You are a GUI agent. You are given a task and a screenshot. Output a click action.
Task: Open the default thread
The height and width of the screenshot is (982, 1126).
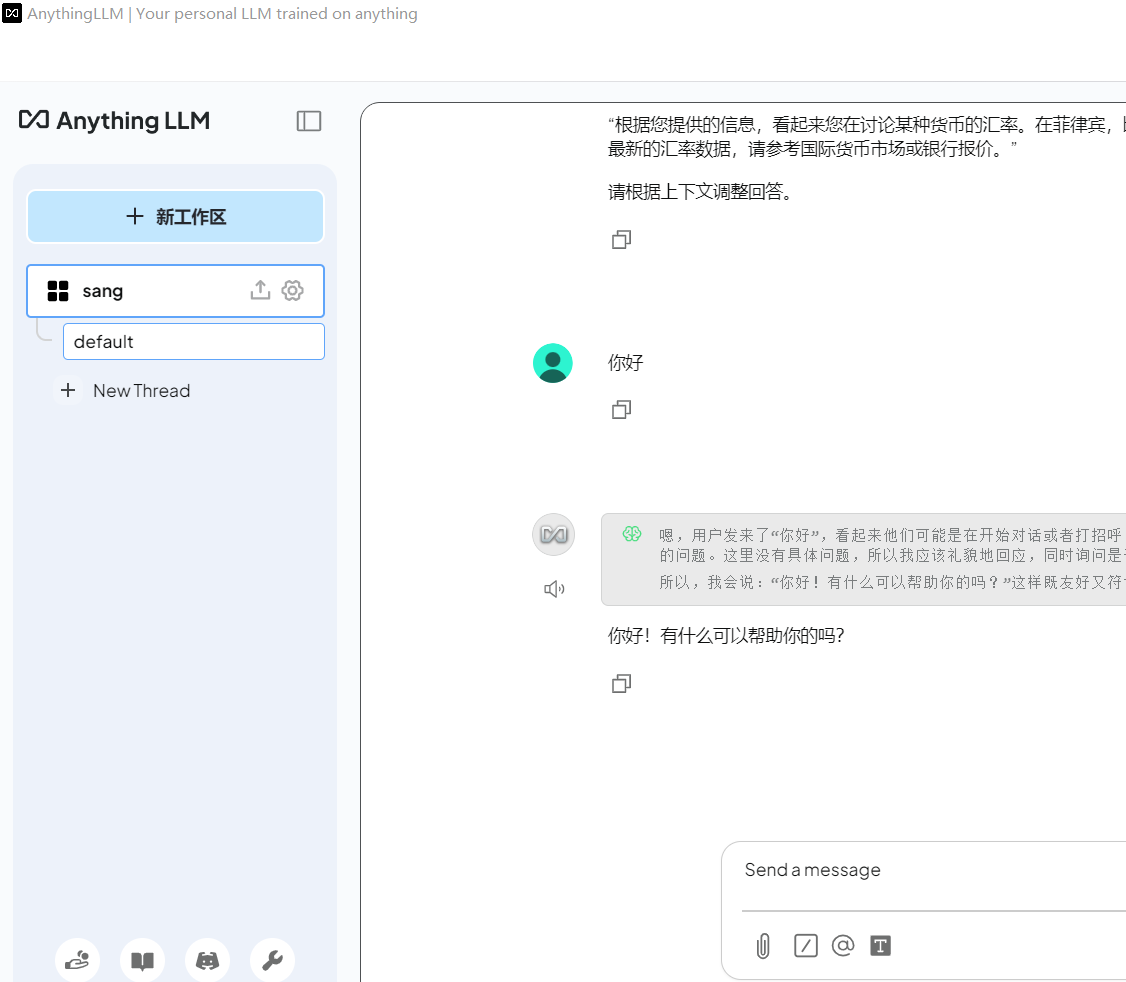point(194,342)
